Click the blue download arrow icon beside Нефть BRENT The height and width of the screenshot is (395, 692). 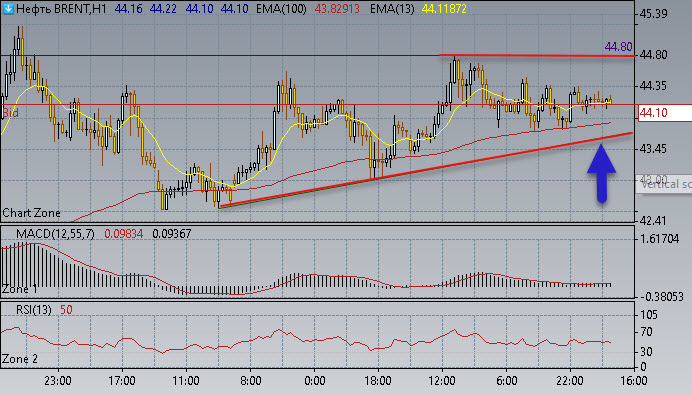pyautogui.click(x=8, y=8)
